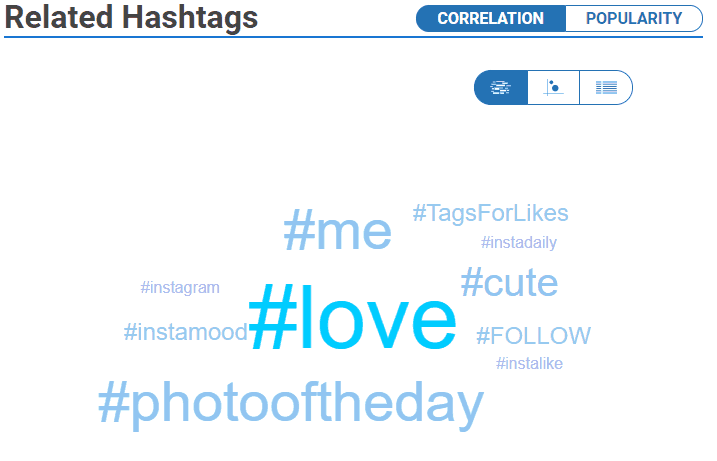Switch to word cloud view
Viewport: 717px width, 461px height.
[x=501, y=87]
